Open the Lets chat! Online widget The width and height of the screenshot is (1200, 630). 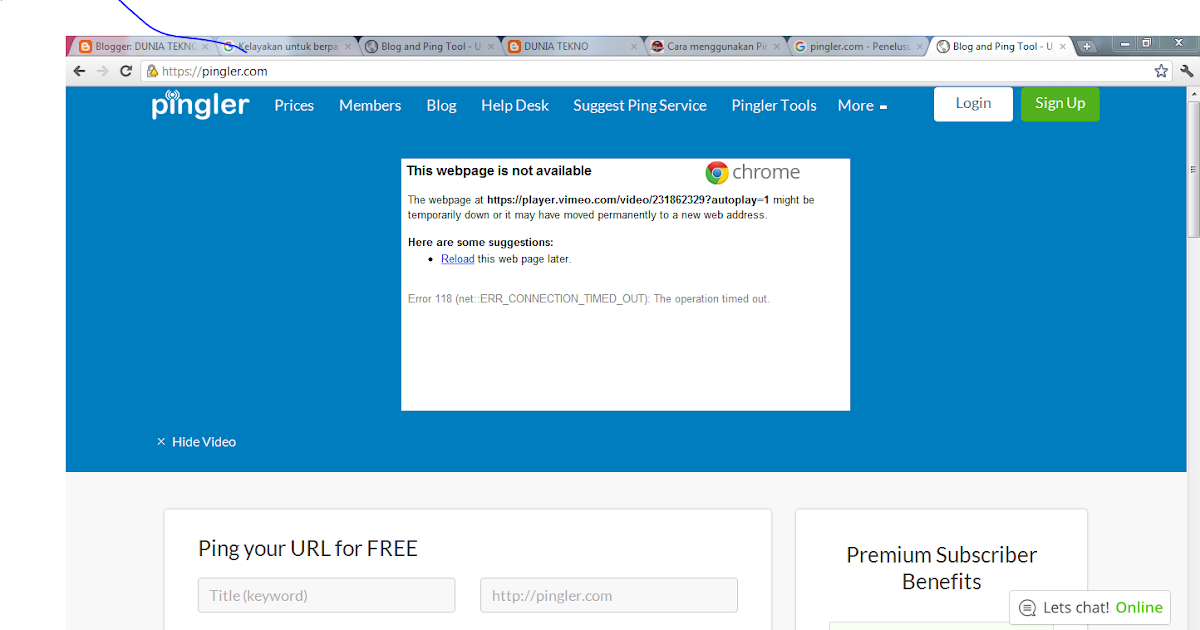tap(1089, 607)
